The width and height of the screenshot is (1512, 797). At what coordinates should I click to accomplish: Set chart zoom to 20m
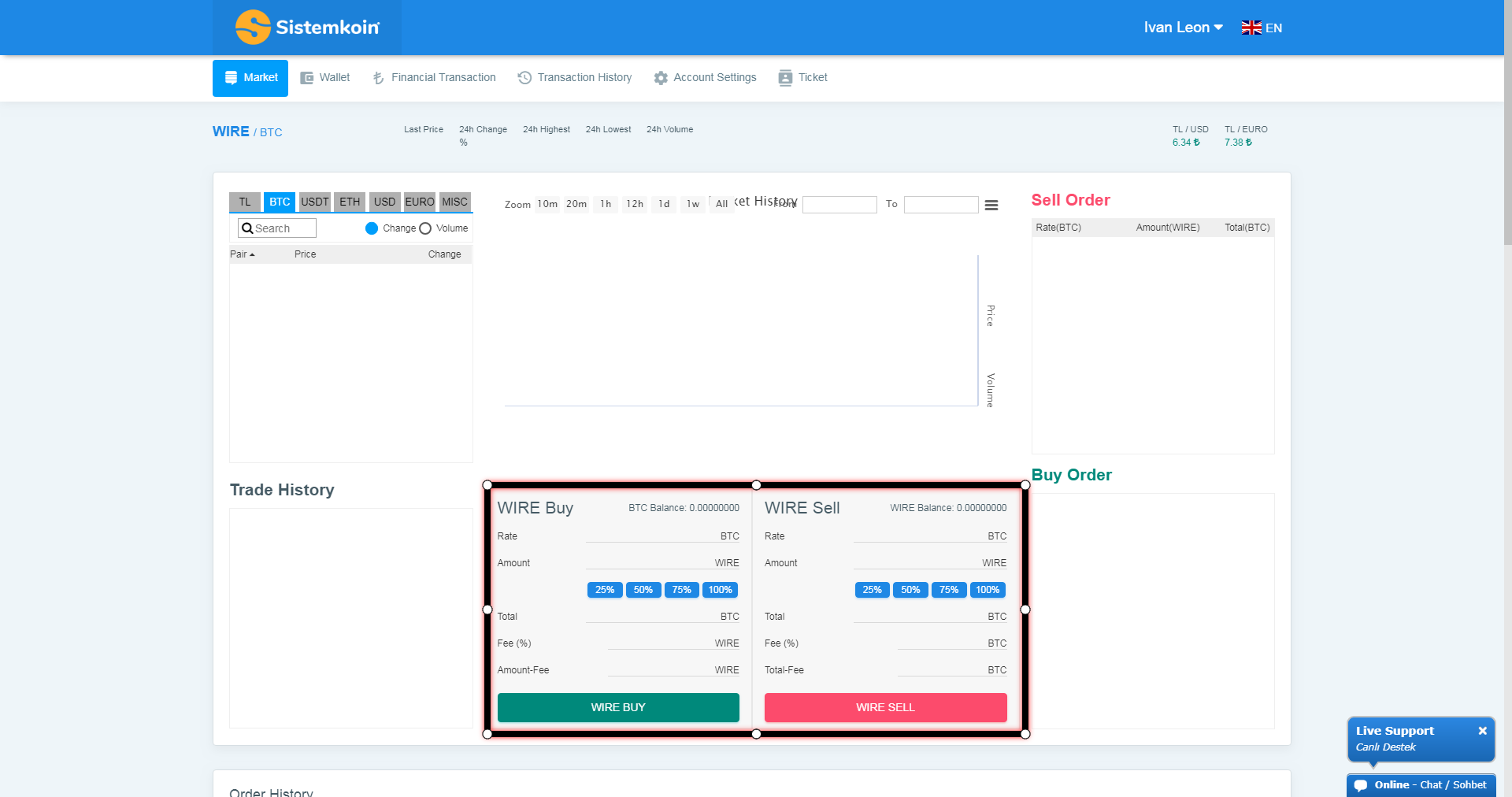576,204
